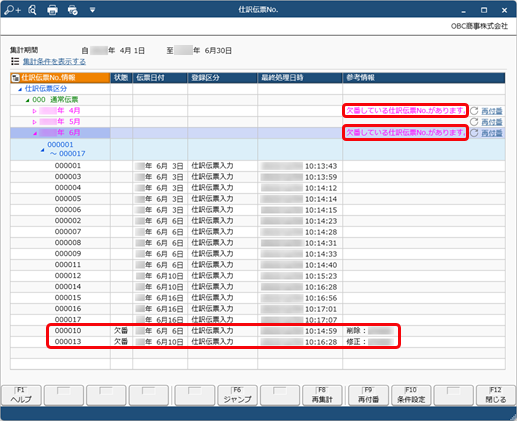
Task: Click the 仕訳伝票No.情報 header icon
Action: tap(15, 78)
